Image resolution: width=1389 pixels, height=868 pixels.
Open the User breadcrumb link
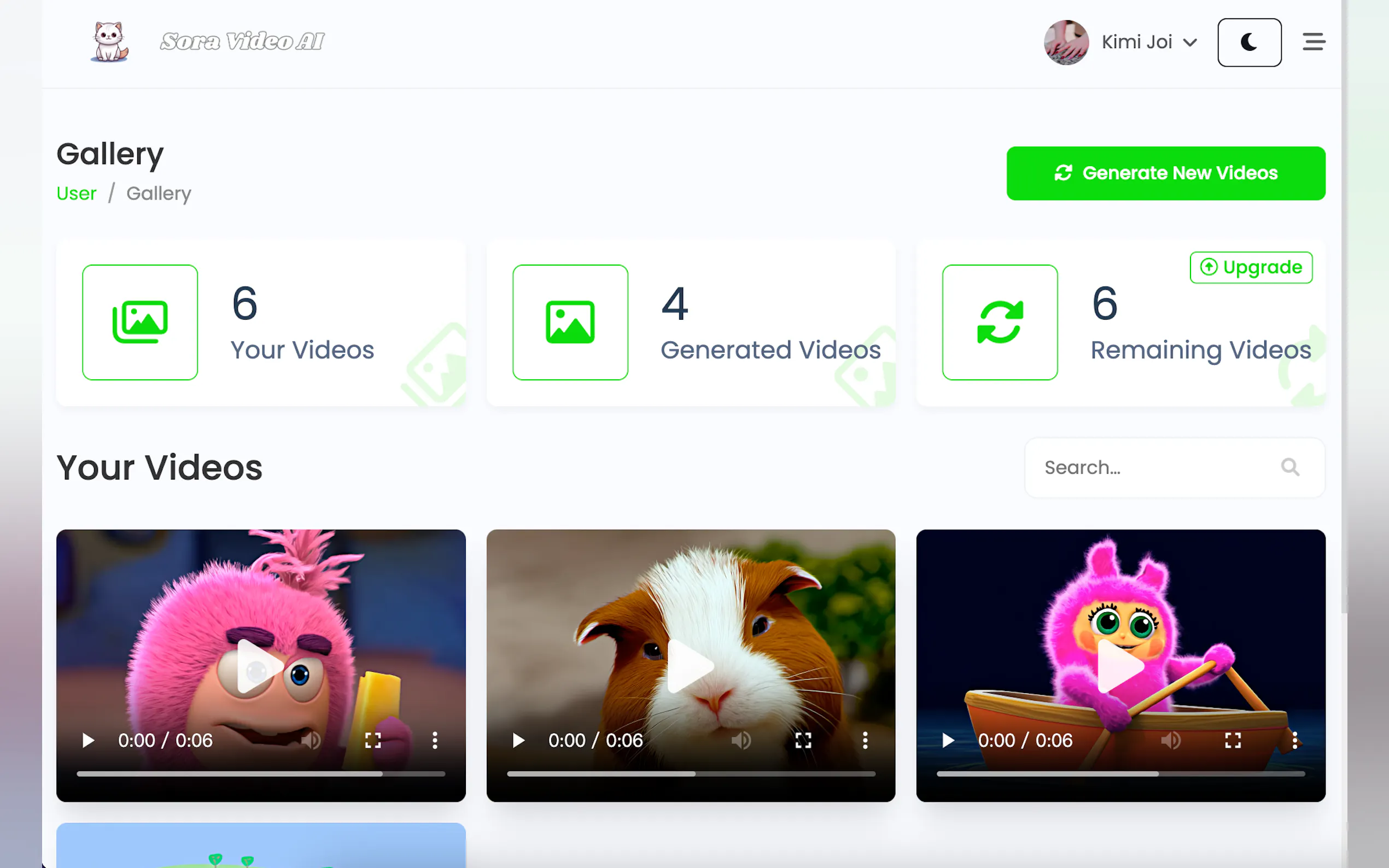pos(77,193)
